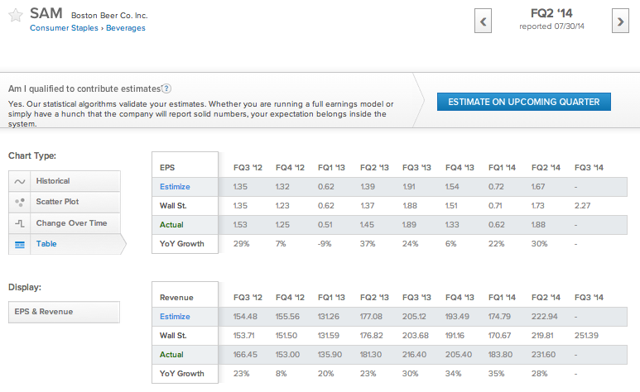Open the Beverages industry link

tap(126, 28)
